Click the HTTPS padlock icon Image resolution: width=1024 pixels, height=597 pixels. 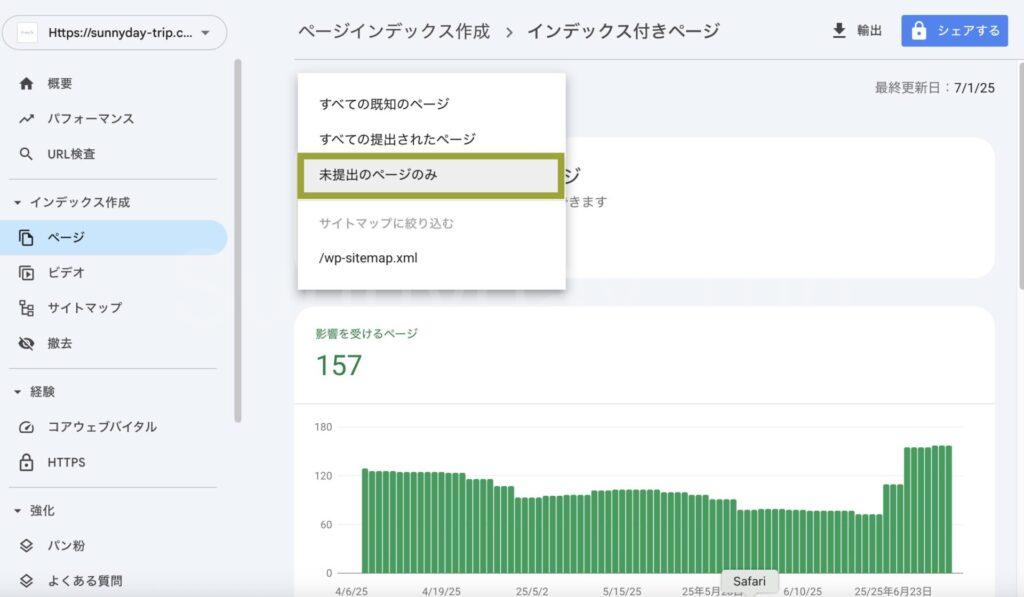(27, 463)
